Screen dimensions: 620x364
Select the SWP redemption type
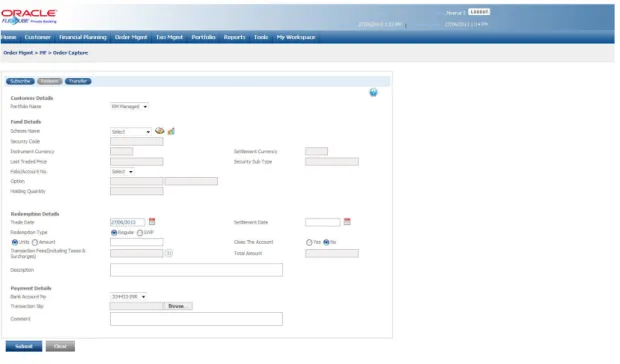[x=140, y=233]
